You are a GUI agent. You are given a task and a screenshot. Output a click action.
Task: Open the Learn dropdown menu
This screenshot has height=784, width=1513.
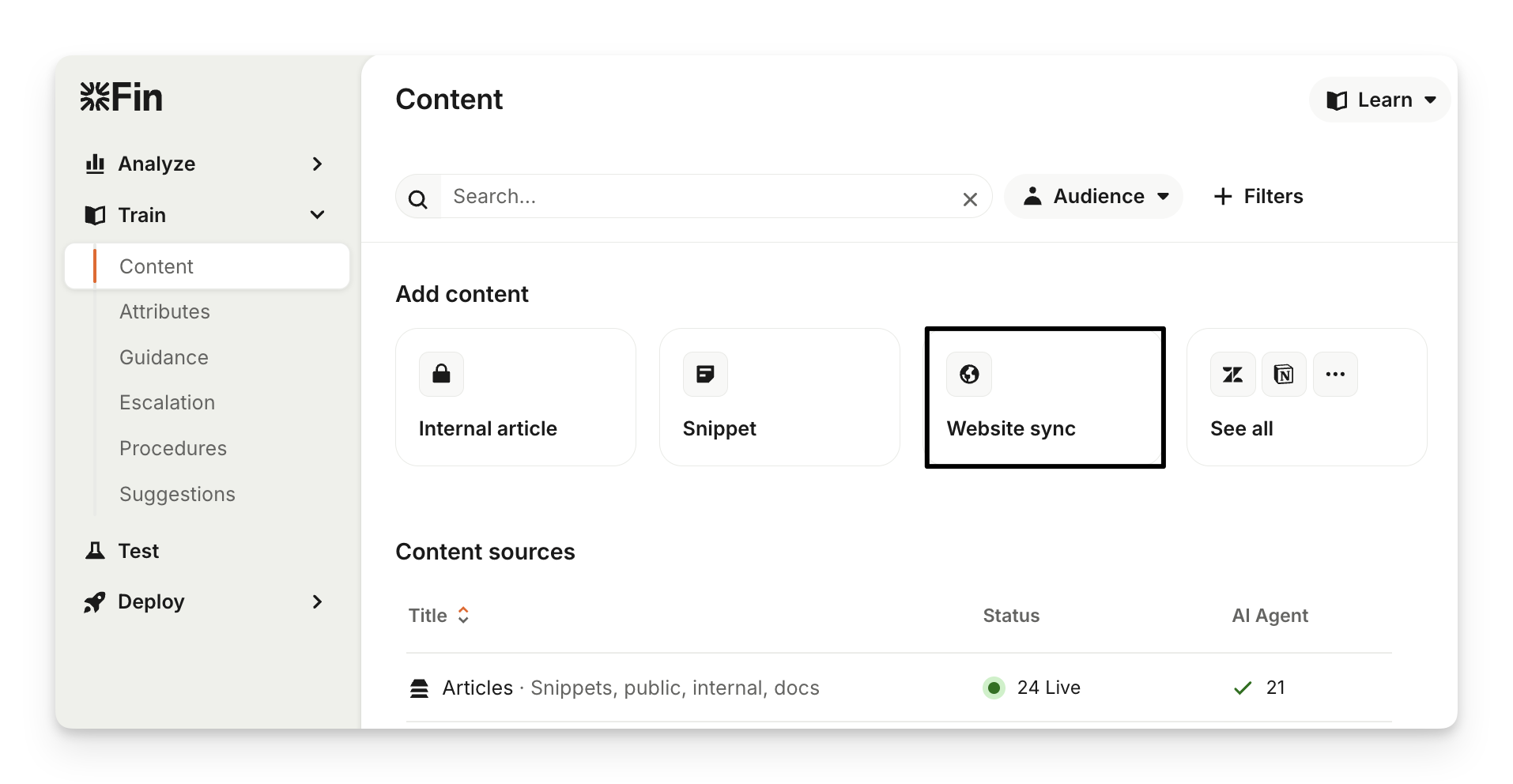coord(1380,100)
